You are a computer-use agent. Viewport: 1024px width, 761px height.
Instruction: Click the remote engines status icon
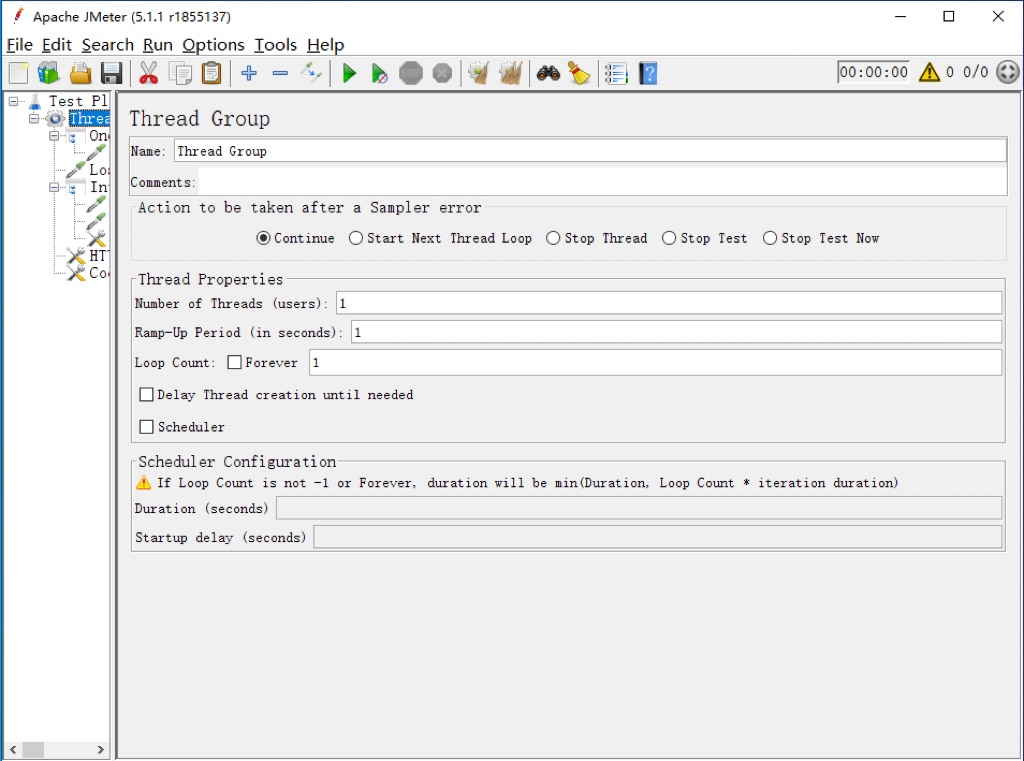(1008, 72)
